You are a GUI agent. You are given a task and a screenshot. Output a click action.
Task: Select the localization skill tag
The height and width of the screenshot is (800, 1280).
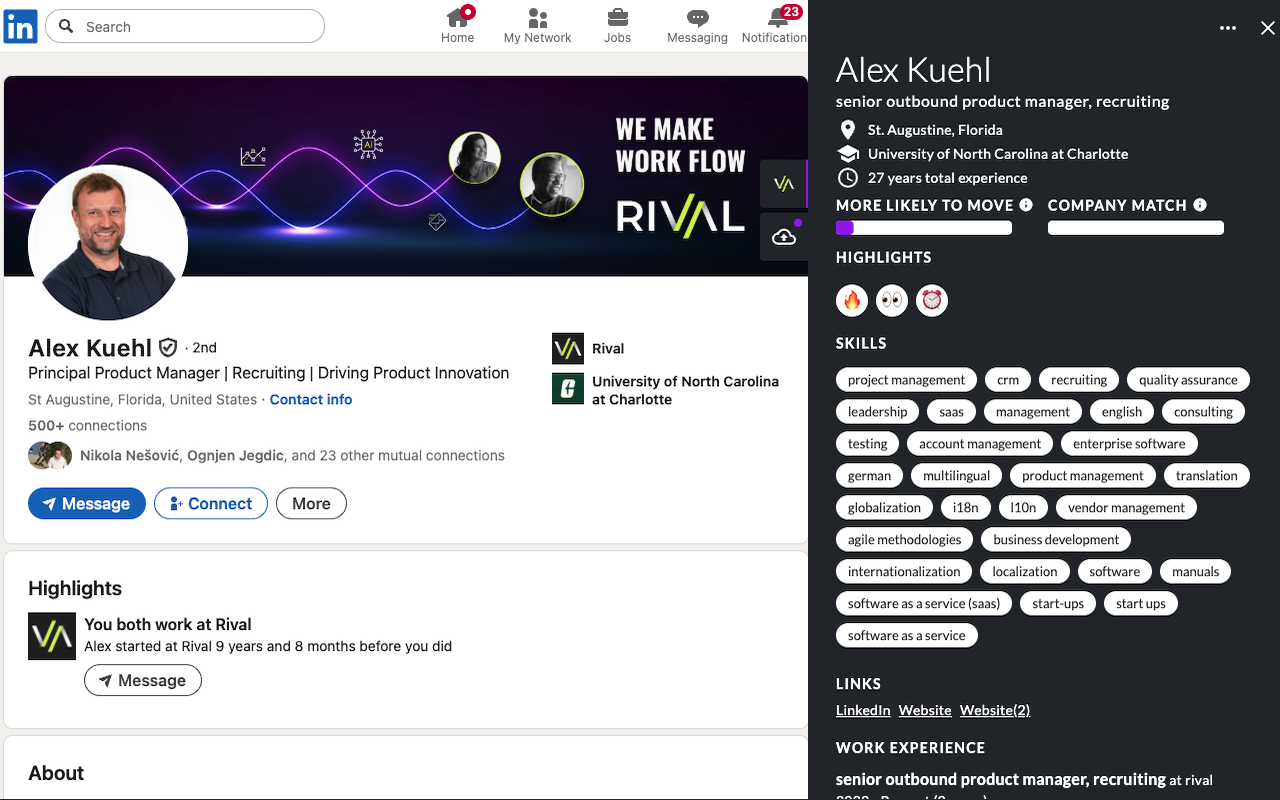[1025, 571]
